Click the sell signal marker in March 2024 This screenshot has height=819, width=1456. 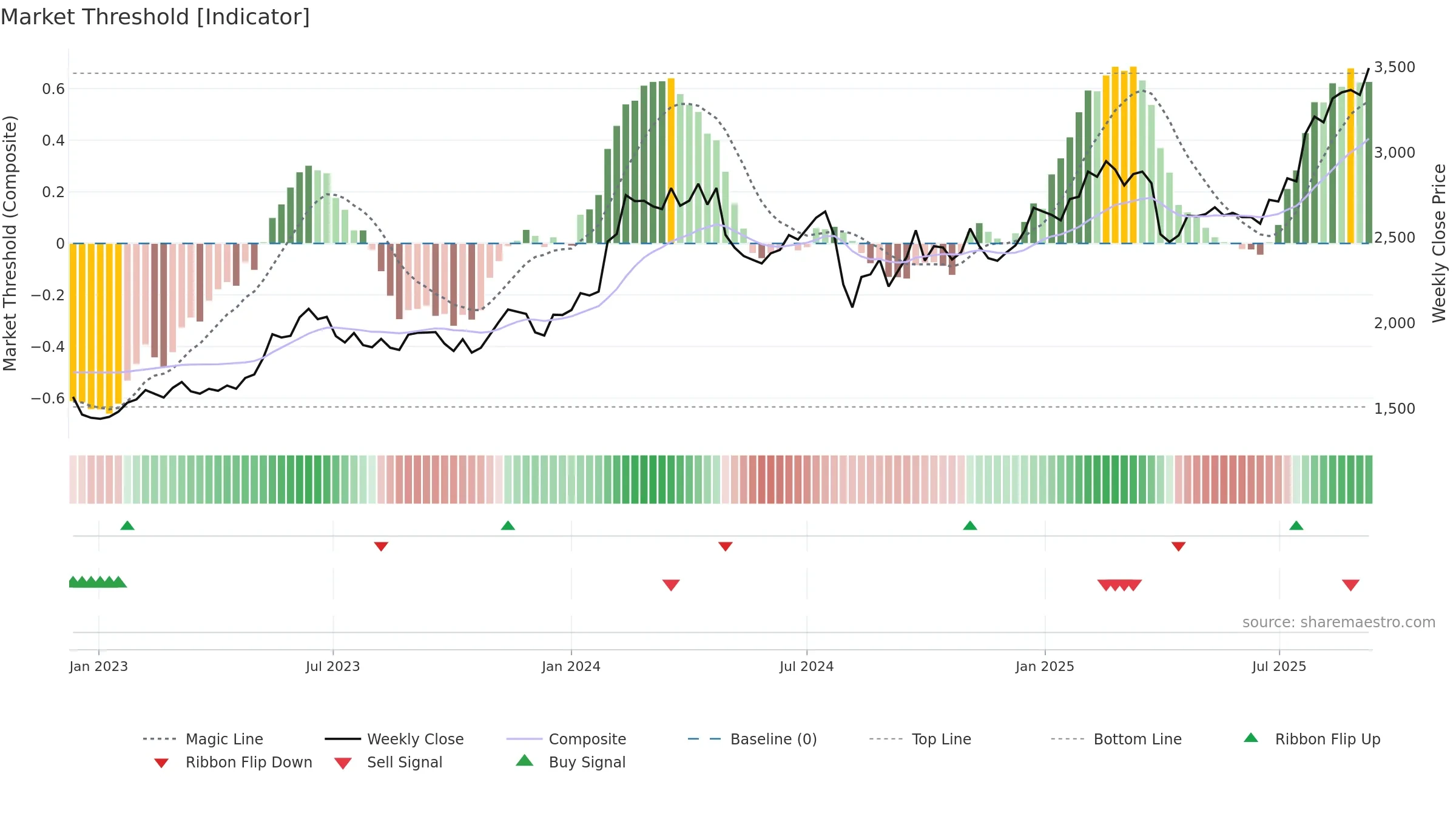tap(671, 585)
